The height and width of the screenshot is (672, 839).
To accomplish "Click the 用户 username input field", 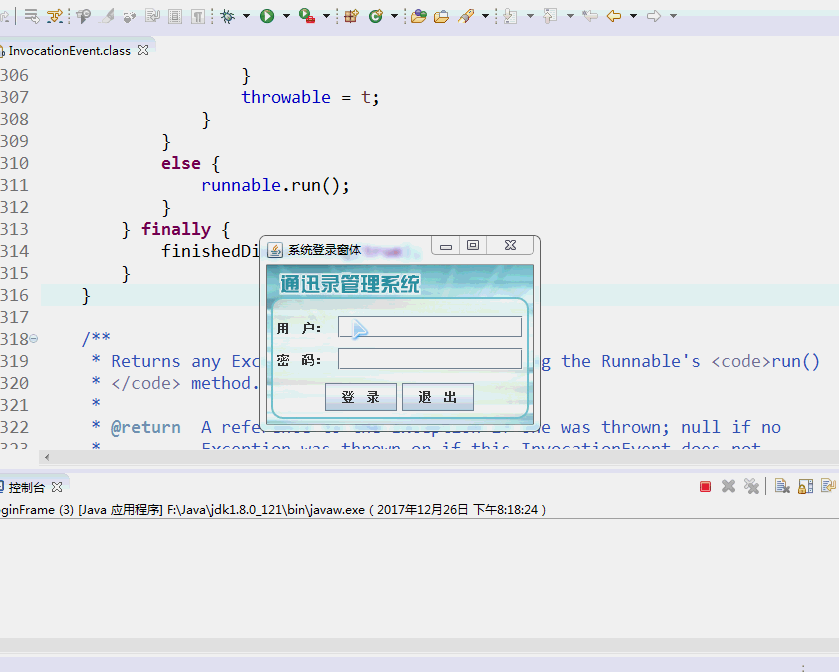I will coord(430,327).
